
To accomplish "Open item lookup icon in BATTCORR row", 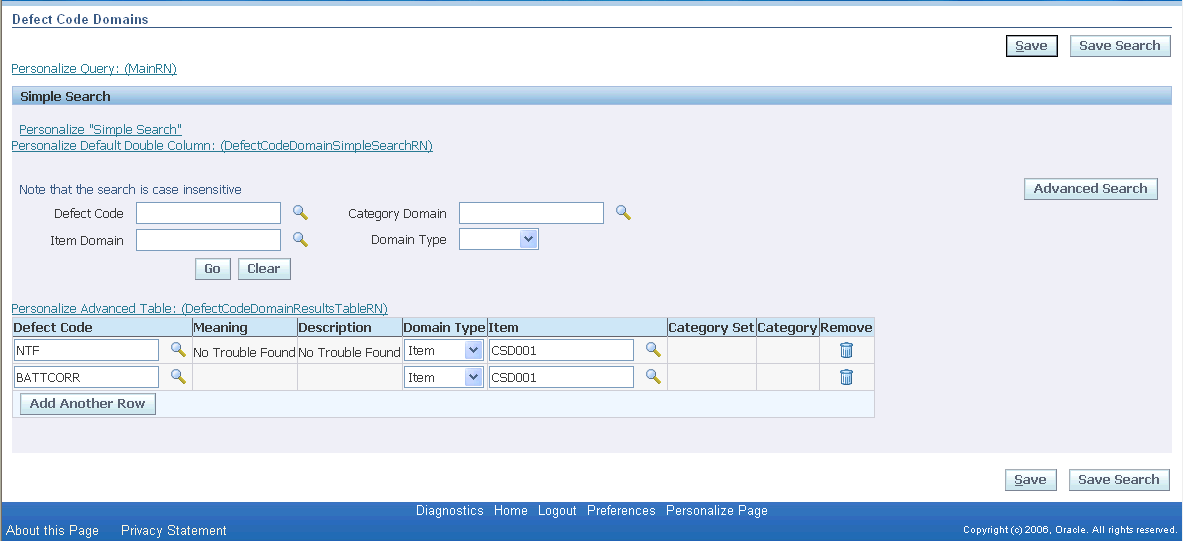I will 653,376.
